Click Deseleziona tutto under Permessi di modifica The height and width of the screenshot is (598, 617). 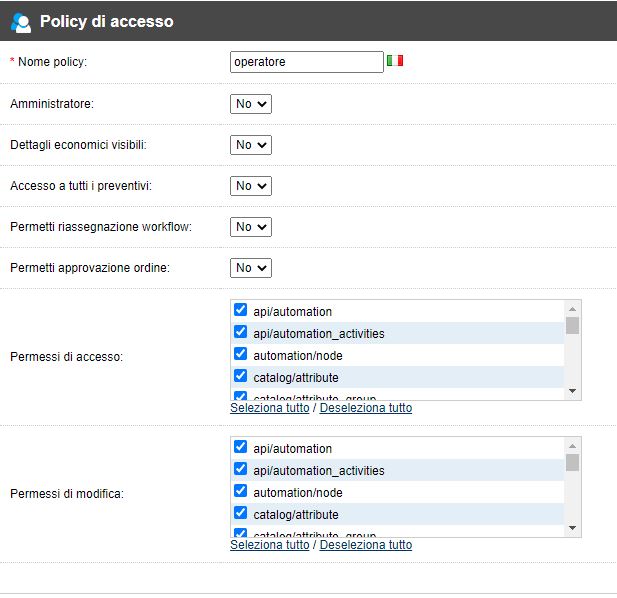pyautogui.click(x=366, y=544)
